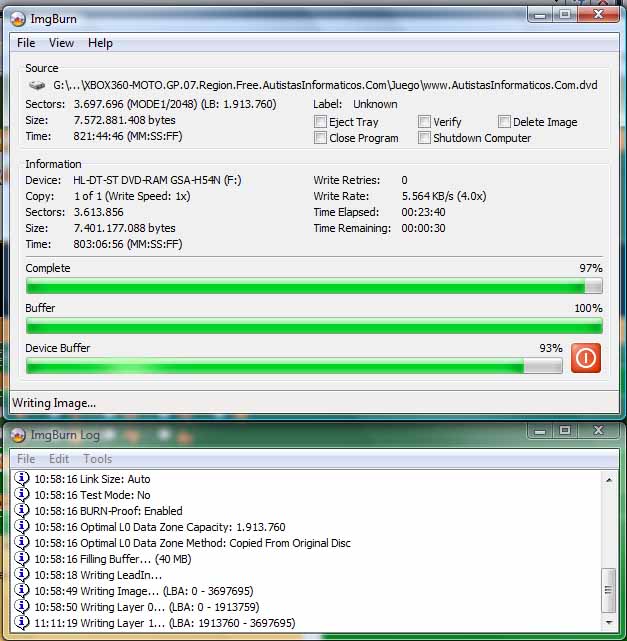Click log line BURN-Proof: Enabled
The width and height of the screenshot is (627, 641).
click(108, 511)
